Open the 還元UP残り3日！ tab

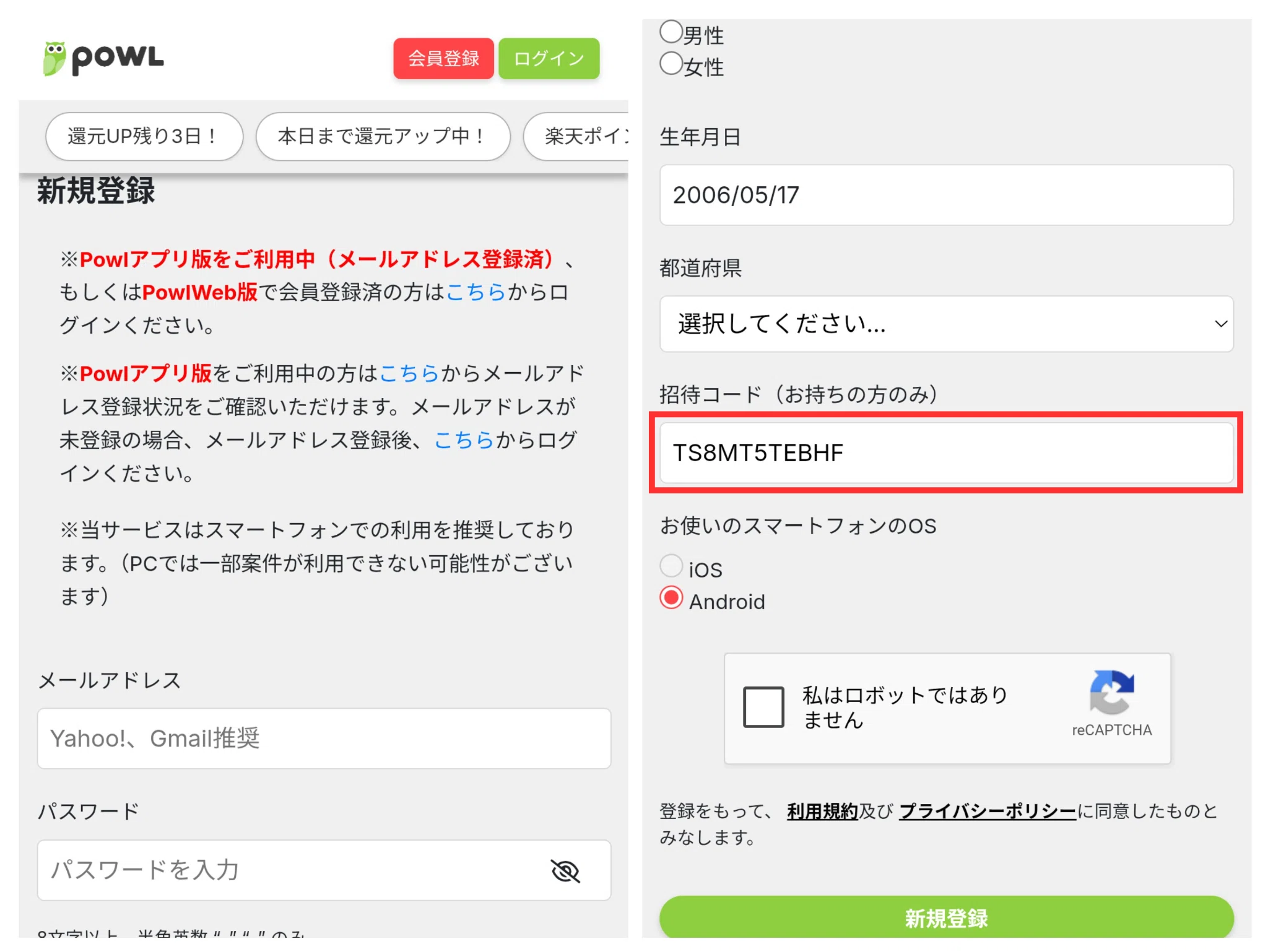[144, 136]
